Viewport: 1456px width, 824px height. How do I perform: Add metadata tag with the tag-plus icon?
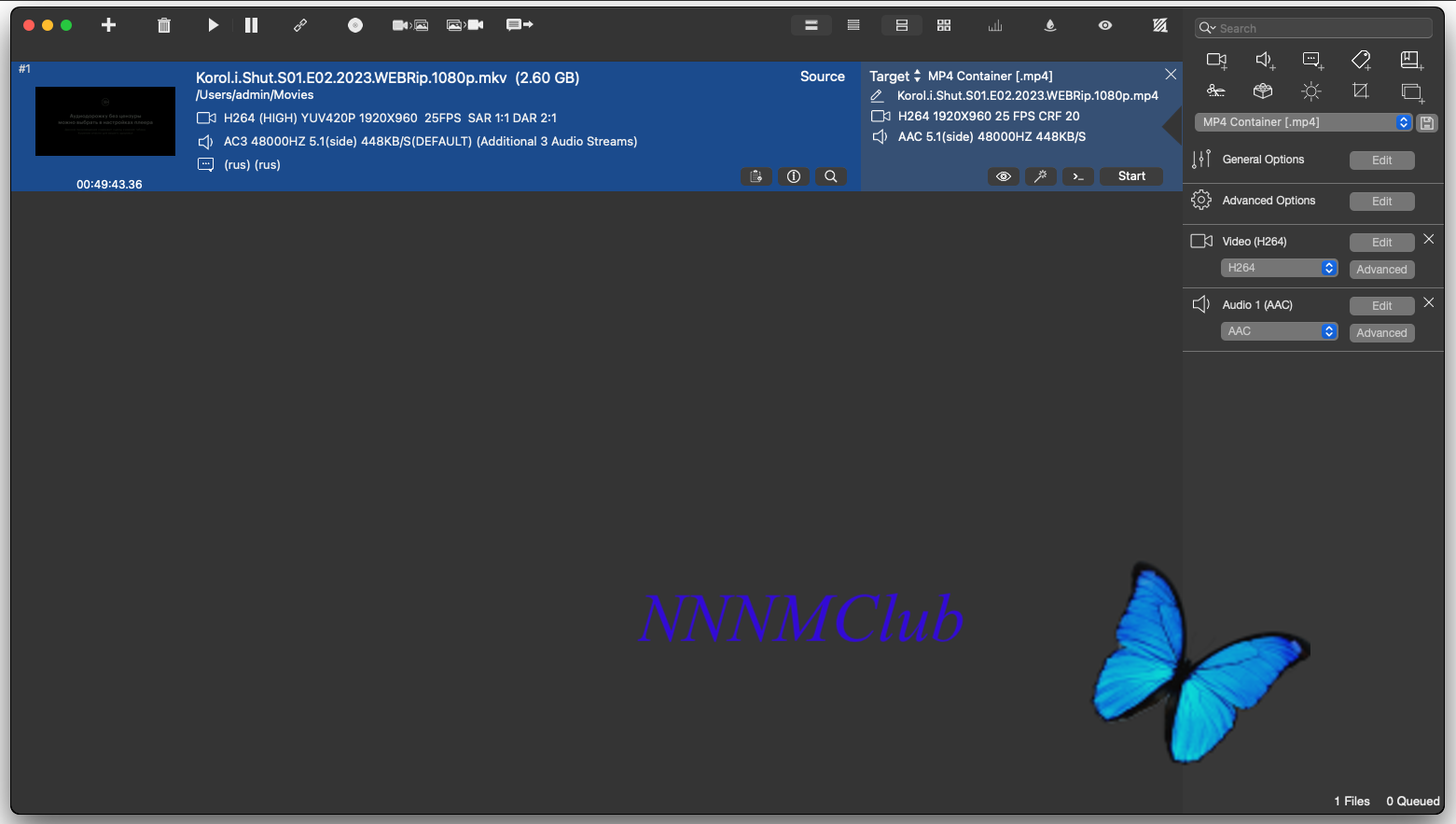[x=1362, y=61]
